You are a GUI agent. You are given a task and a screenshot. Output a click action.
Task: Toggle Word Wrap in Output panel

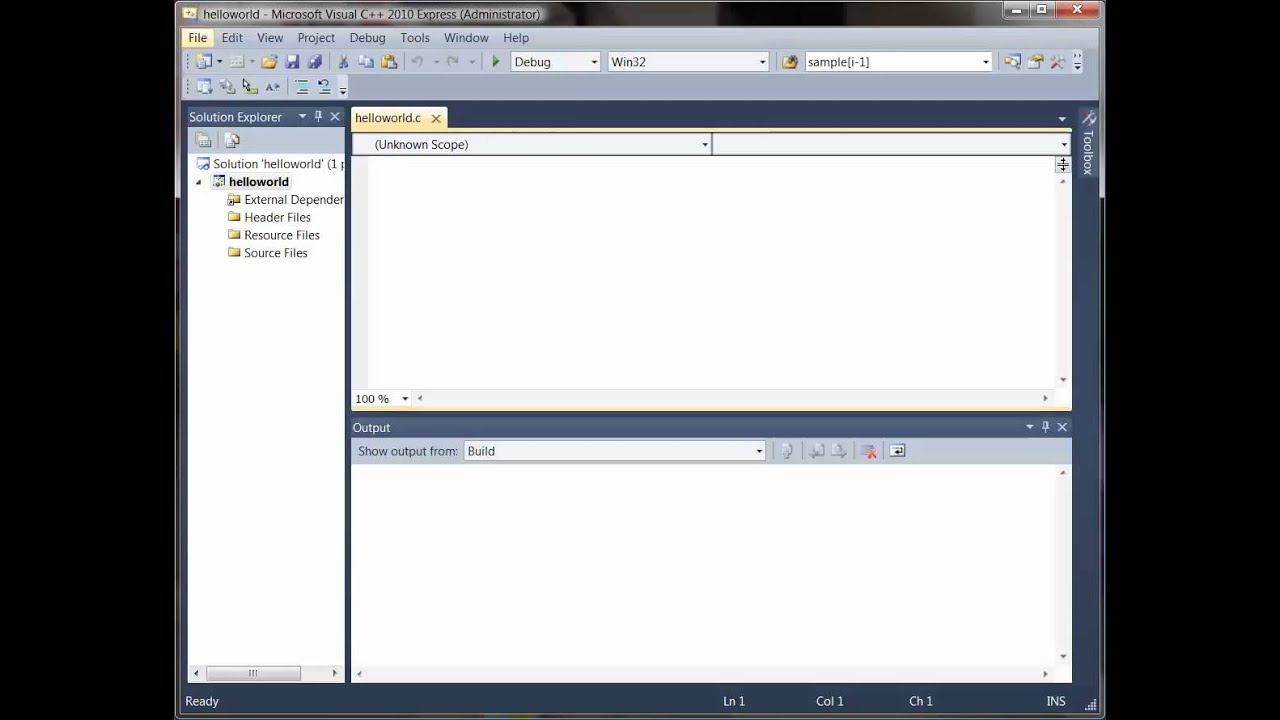897,451
